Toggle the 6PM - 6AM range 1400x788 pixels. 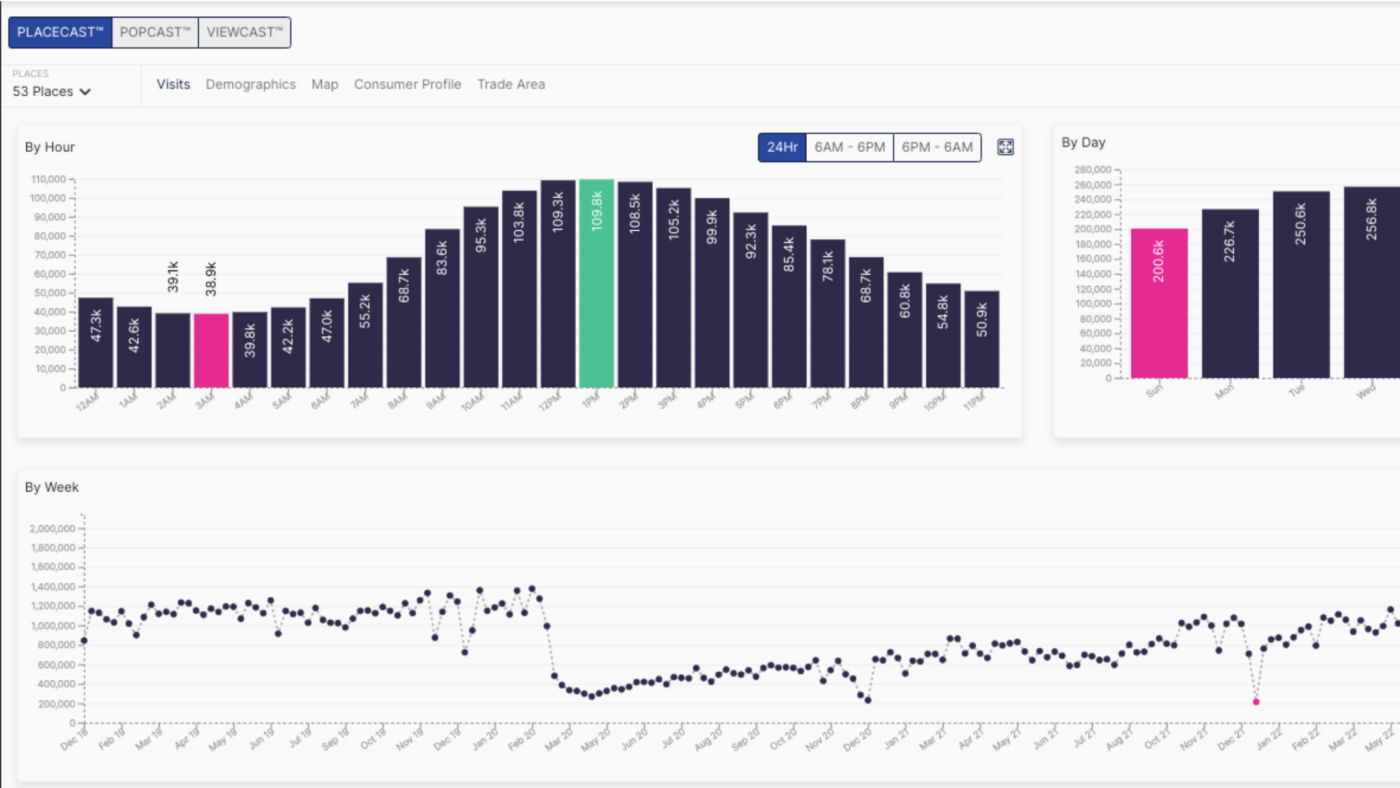937,147
